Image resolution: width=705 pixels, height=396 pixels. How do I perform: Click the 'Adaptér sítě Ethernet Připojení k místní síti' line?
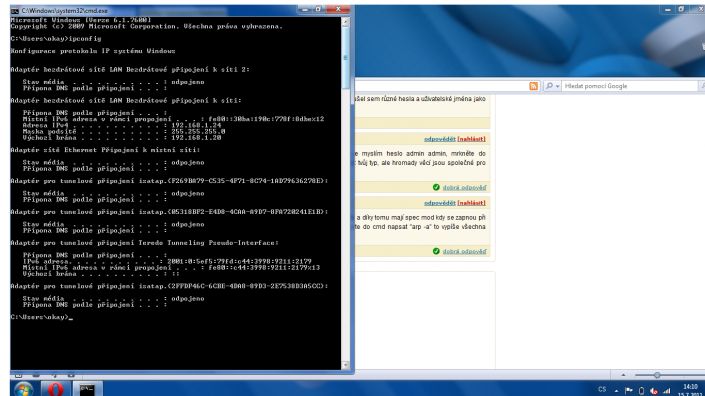[x=105, y=150]
